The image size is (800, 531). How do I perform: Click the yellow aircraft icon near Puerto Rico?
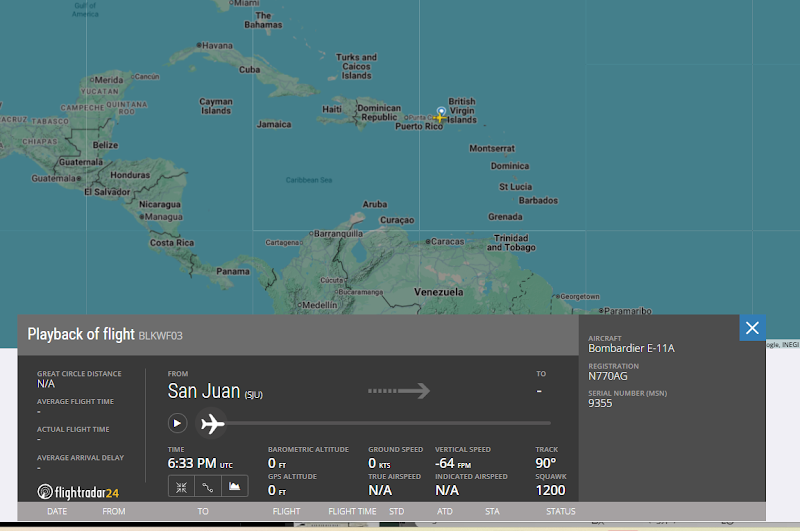click(x=440, y=117)
